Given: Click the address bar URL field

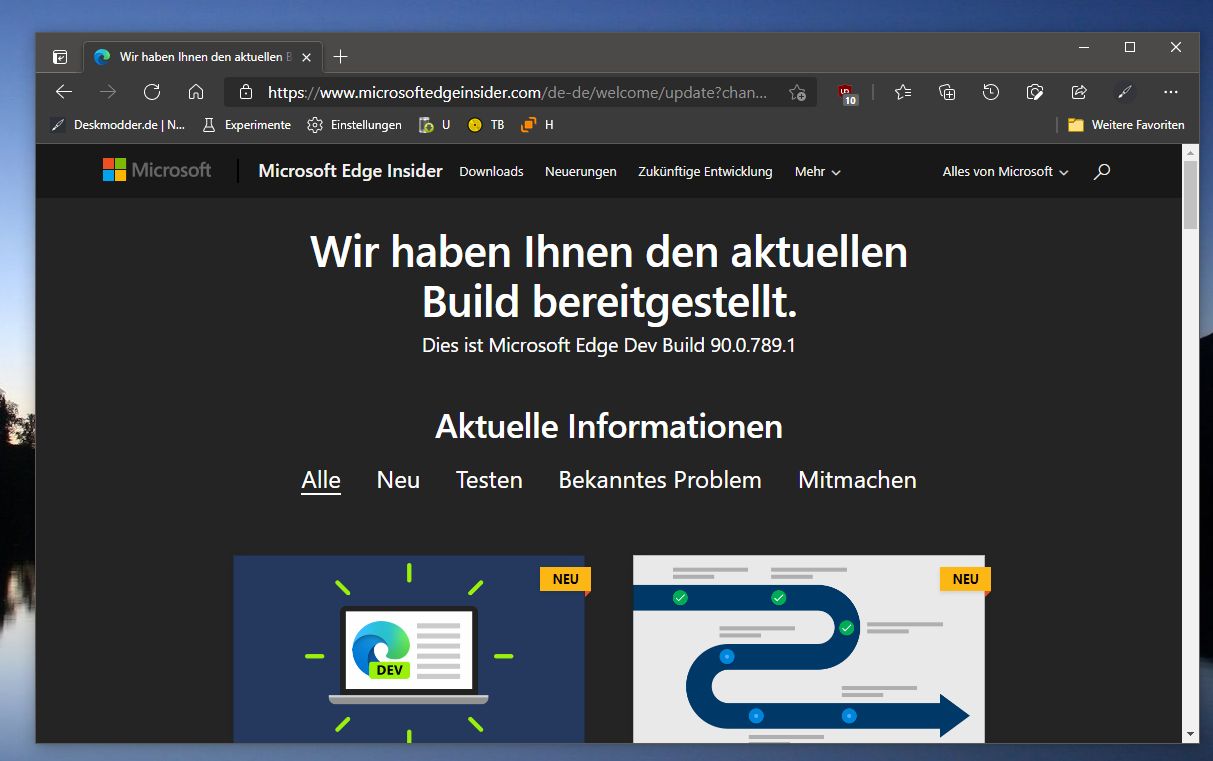Looking at the screenshot, I should click(518, 92).
